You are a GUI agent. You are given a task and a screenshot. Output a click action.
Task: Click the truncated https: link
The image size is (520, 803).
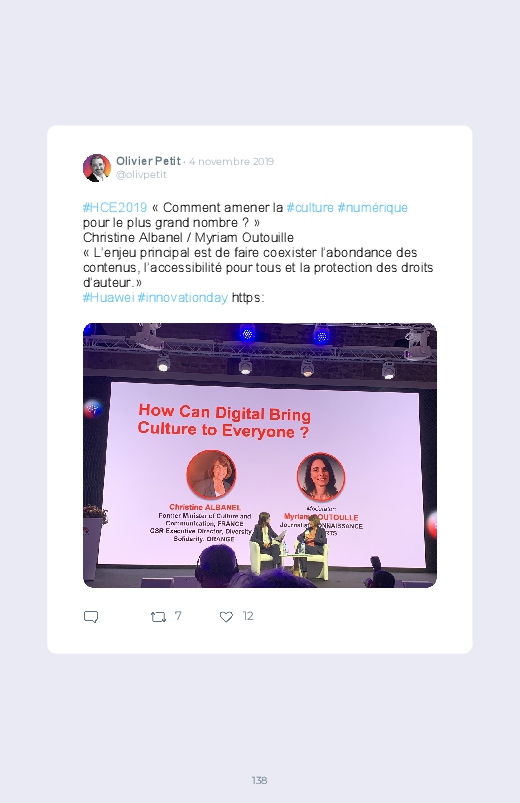(248, 298)
